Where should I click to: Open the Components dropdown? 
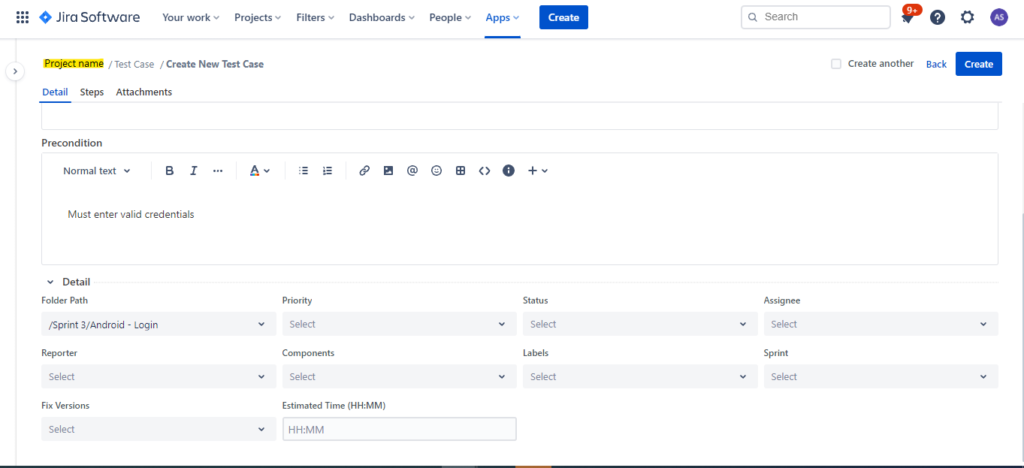click(x=399, y=377)
